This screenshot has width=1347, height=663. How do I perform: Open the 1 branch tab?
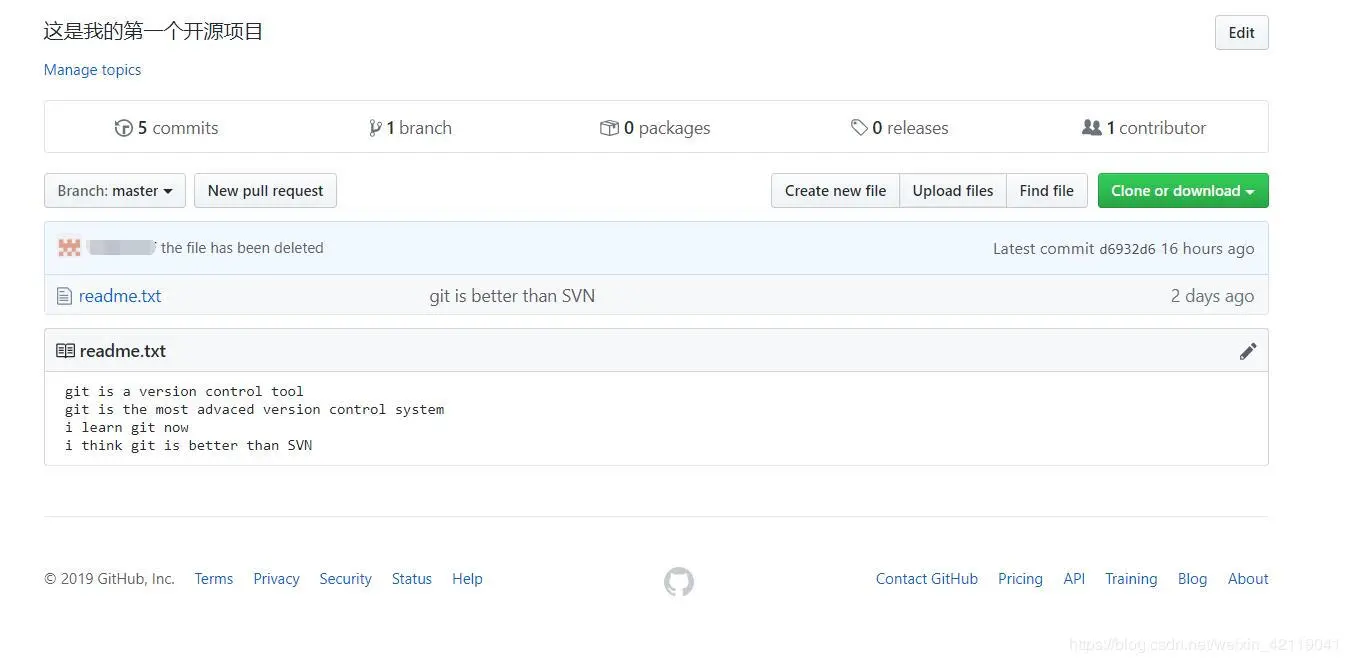click(x=410, y=128)
